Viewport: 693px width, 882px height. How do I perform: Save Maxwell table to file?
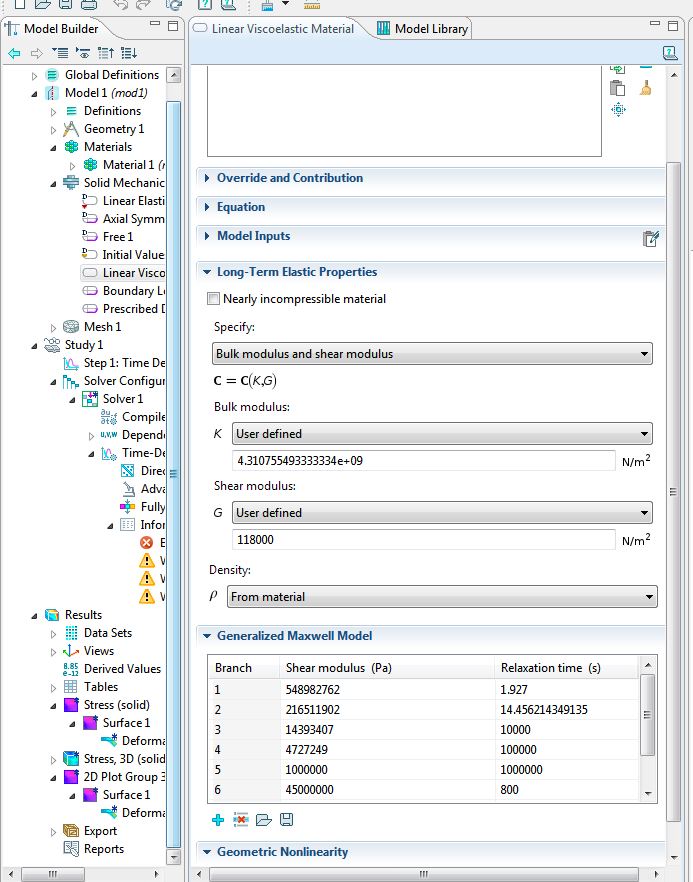pos(287,820)
